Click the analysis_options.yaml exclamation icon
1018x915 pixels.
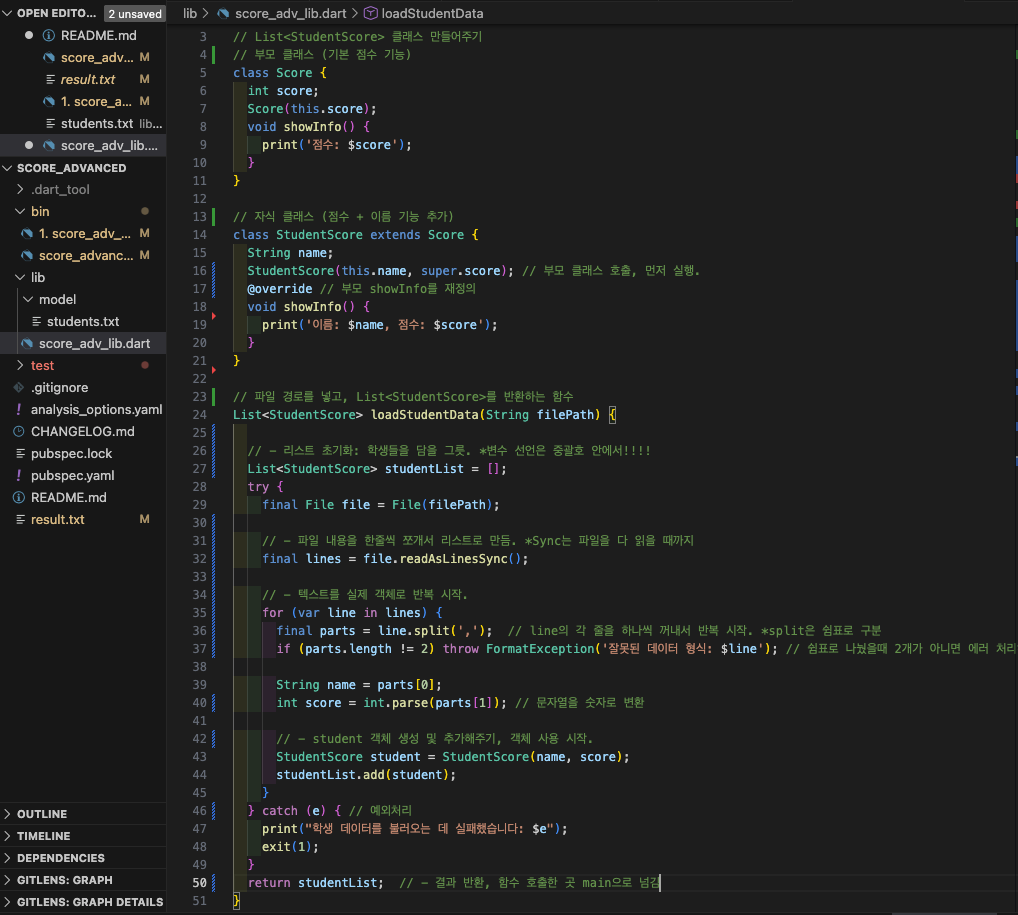(x=19, y=409)
